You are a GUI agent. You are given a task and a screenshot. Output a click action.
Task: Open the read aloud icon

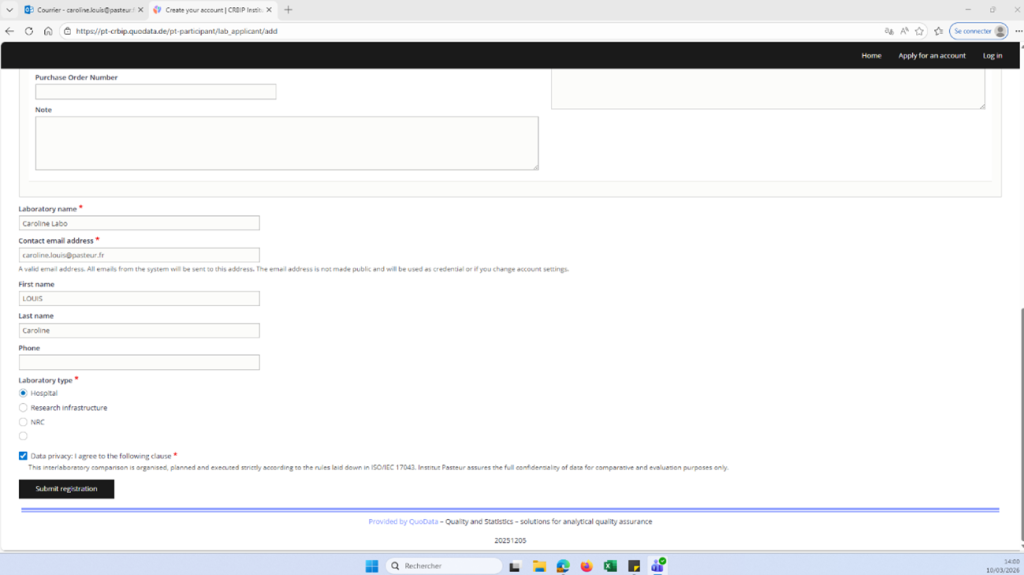[904, 31]
